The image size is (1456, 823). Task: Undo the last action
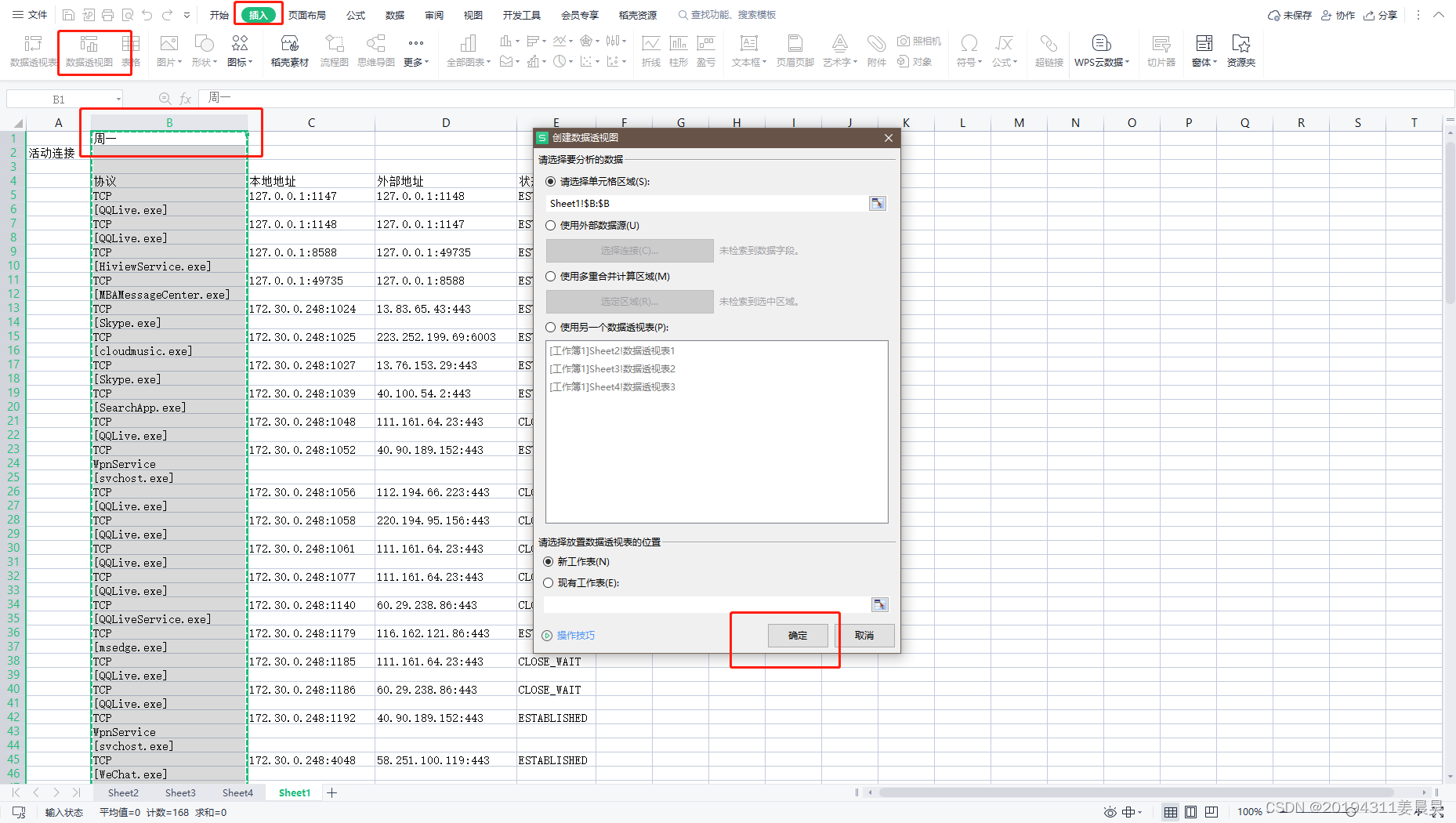(147, 15)
